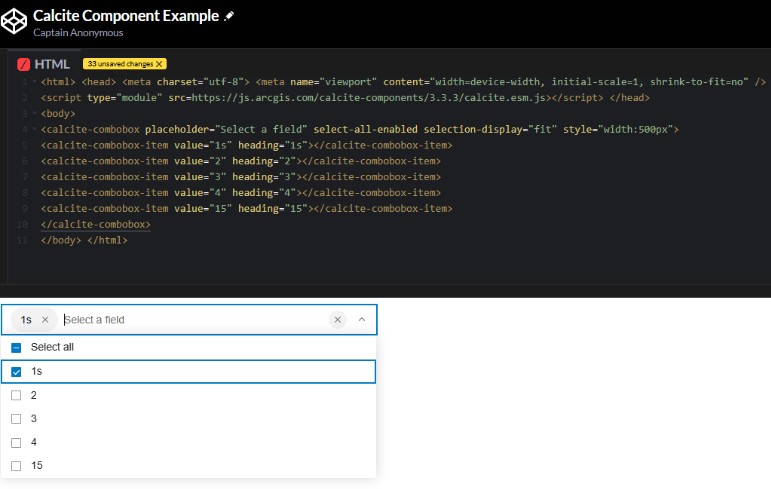The image size is (771, 489).
Task: Click the CodePen logo icon
Action: pos(14,21)
